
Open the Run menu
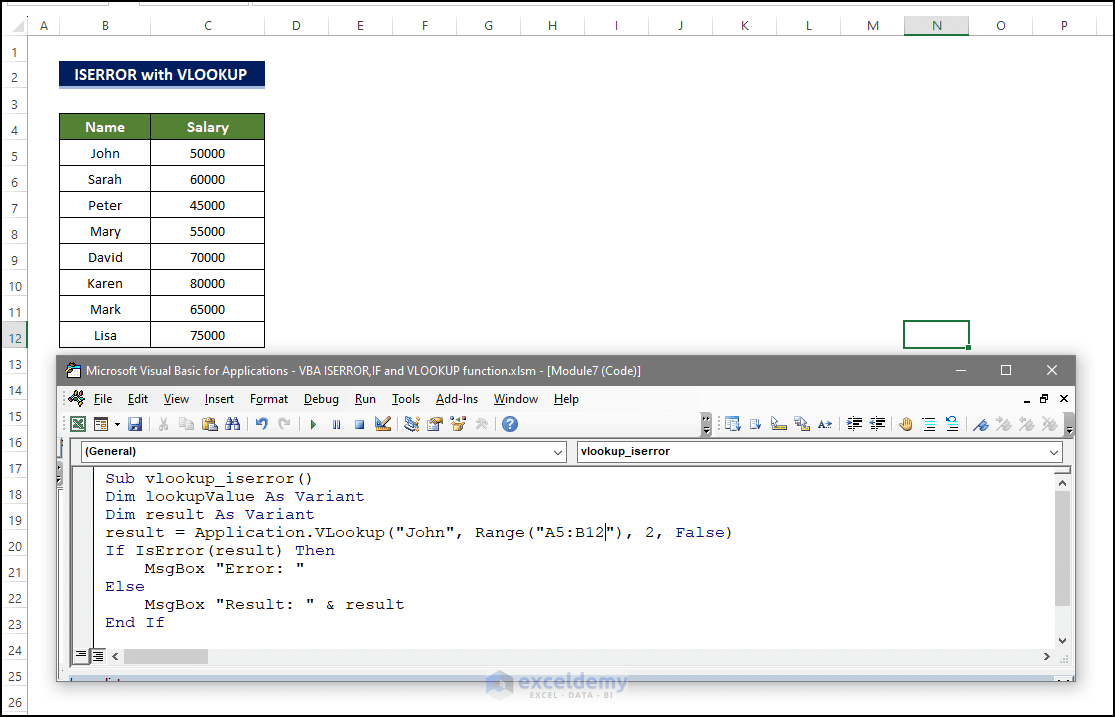click(x=365, y=399)
